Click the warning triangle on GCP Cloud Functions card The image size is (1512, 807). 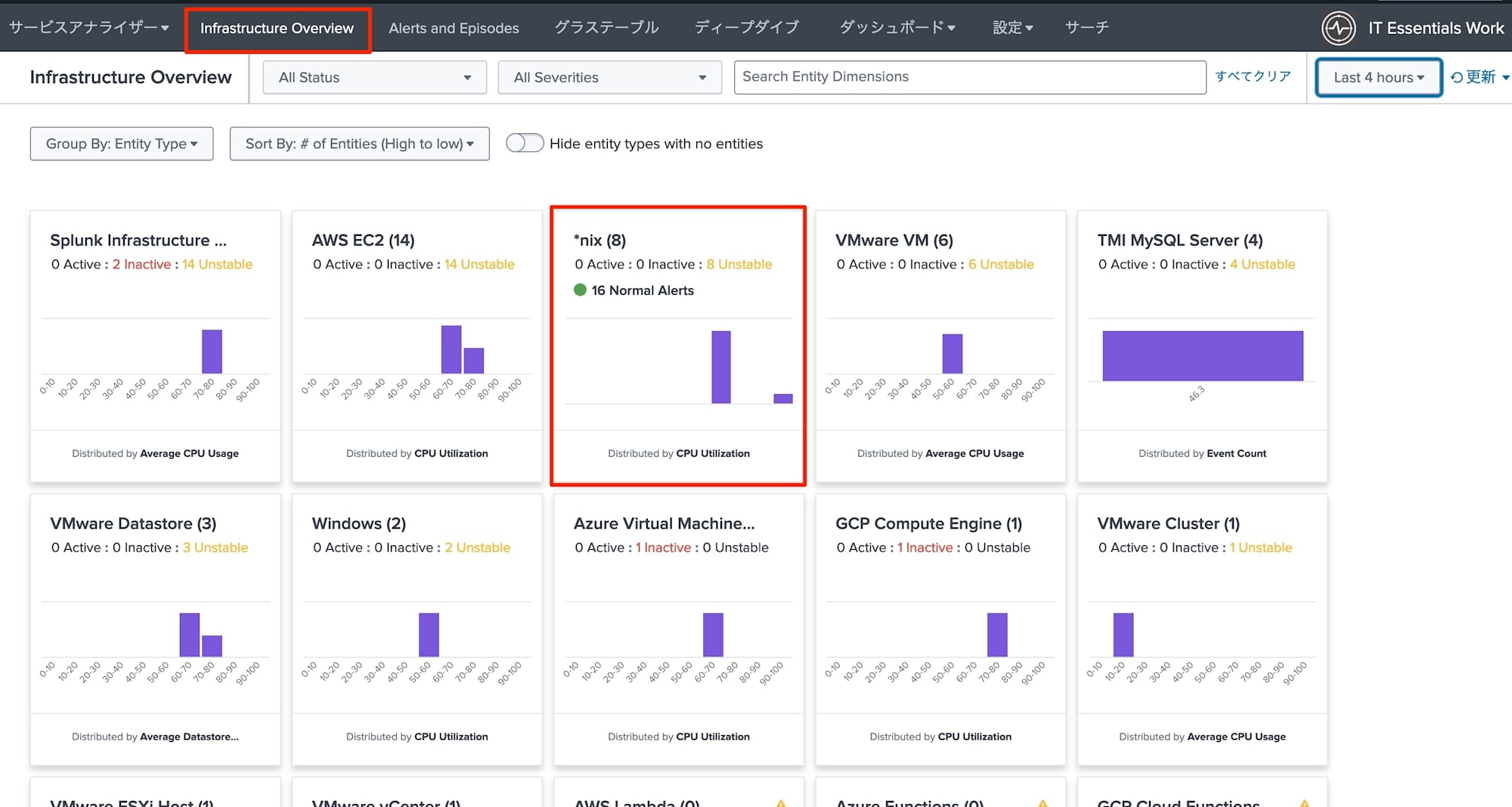(1304, 802)
